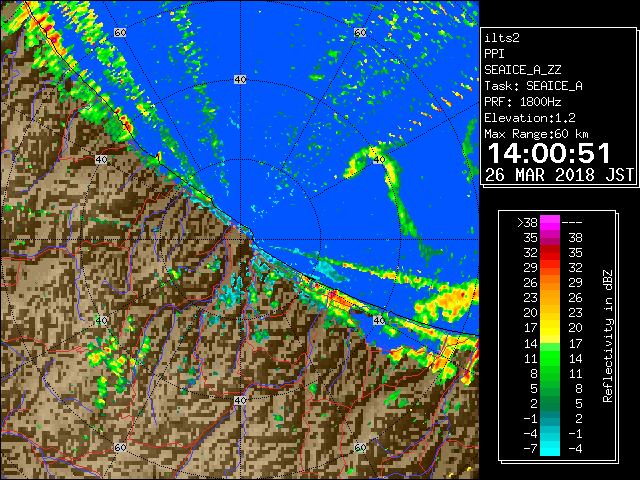Click the '26 MAR 2018 JST' date
640x480 pixels.
560,175
